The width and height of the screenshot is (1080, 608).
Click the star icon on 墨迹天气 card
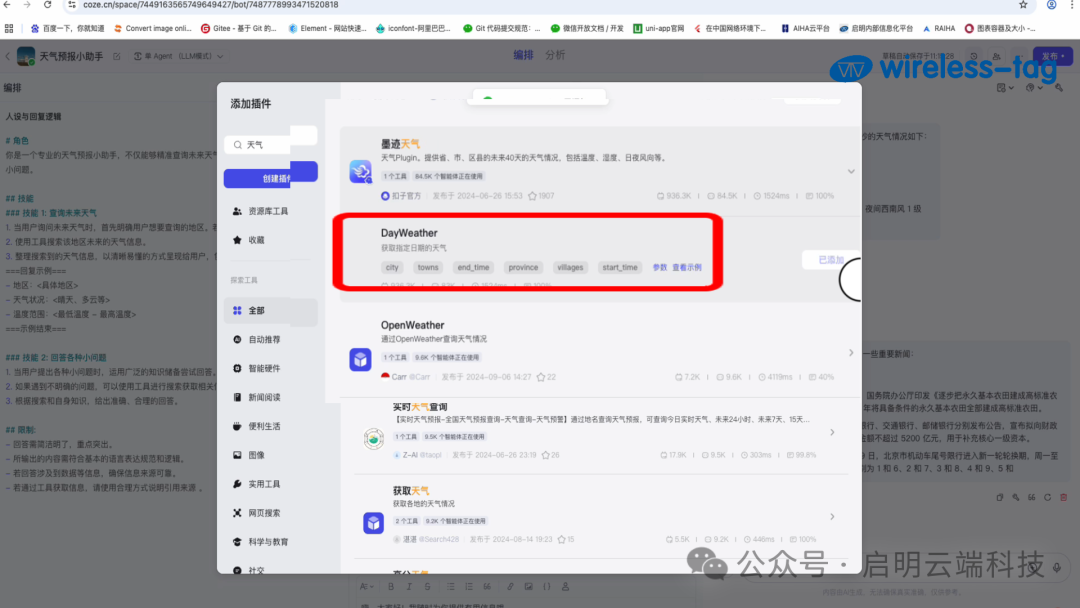tap(532, 196)
